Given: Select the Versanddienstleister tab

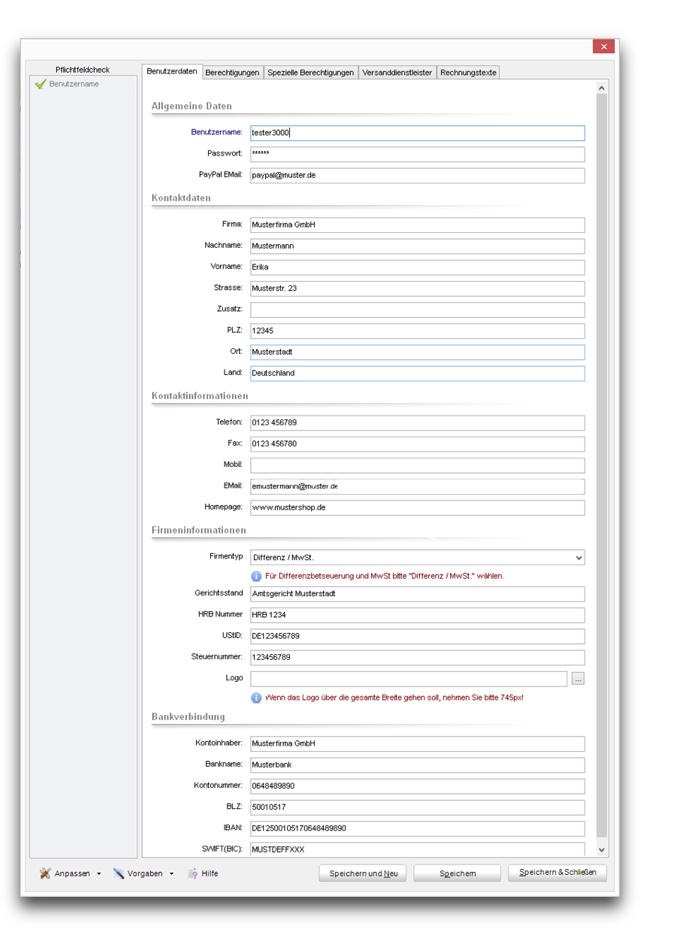Looking at the screenshot, I should point(397,73).
